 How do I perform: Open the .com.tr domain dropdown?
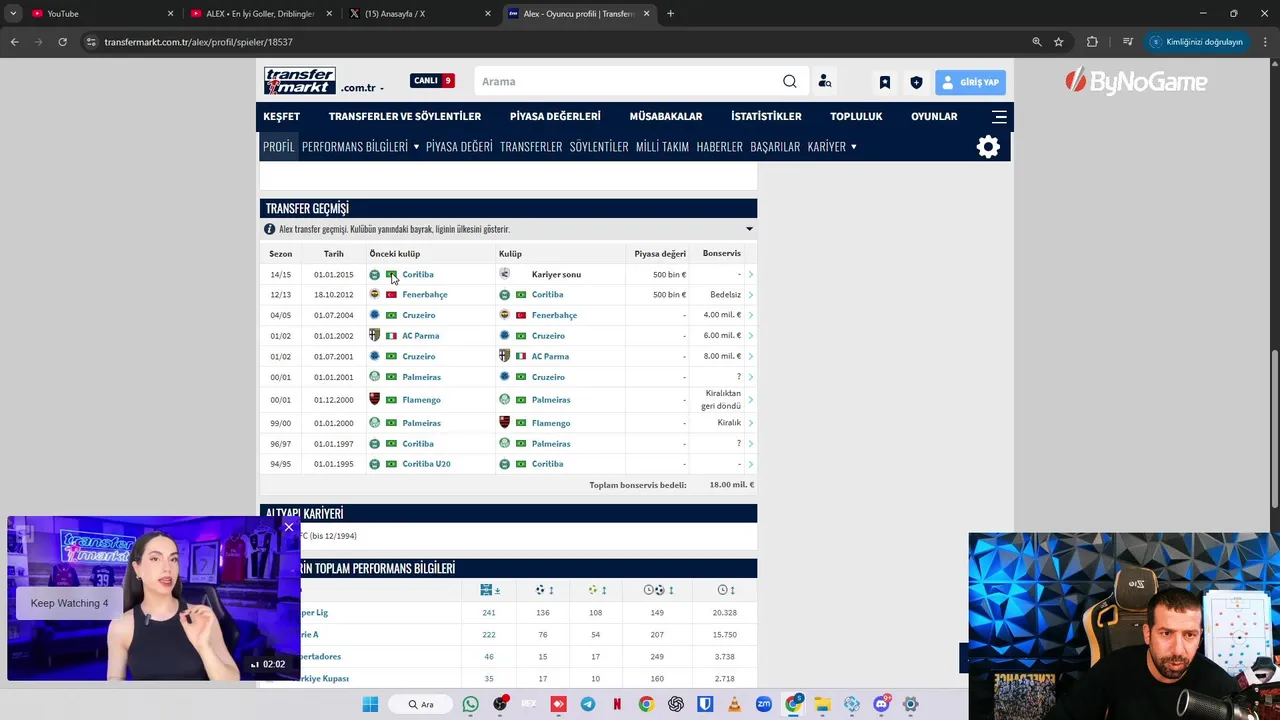[x=362, y=88]
